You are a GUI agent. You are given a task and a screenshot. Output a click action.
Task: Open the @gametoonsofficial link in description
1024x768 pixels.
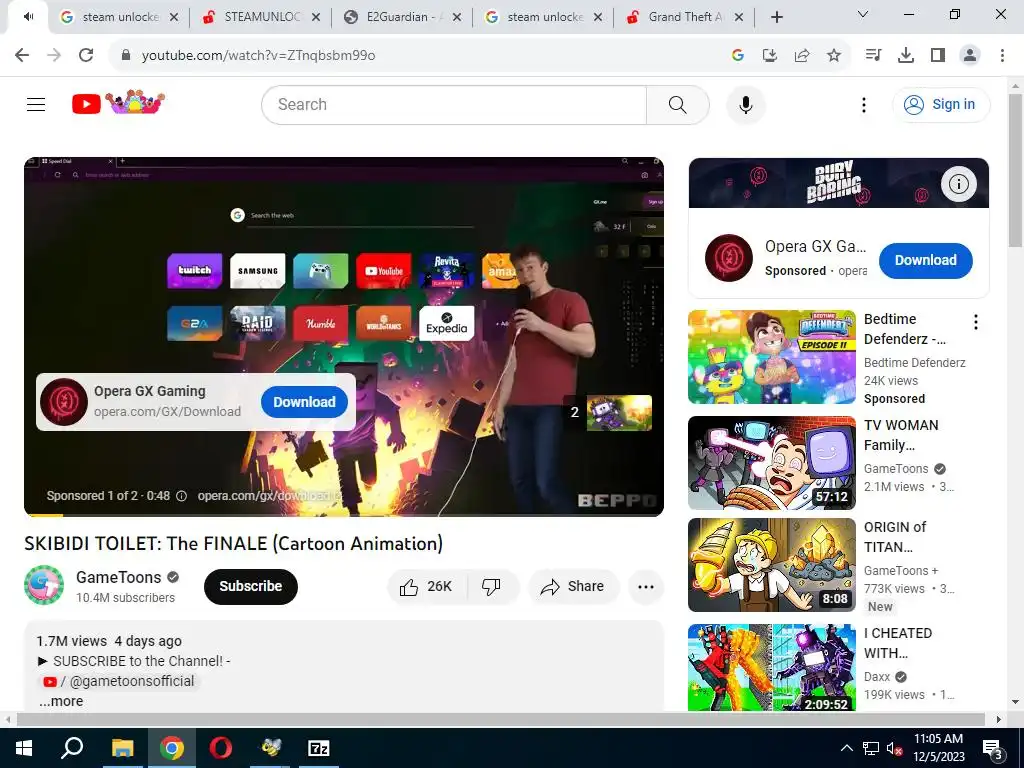pyautogui.click(x=119, y=681)
